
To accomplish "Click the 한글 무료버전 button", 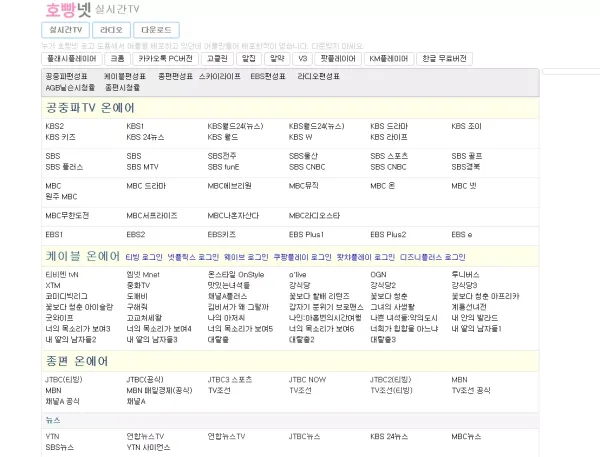I will click(444, 59).
